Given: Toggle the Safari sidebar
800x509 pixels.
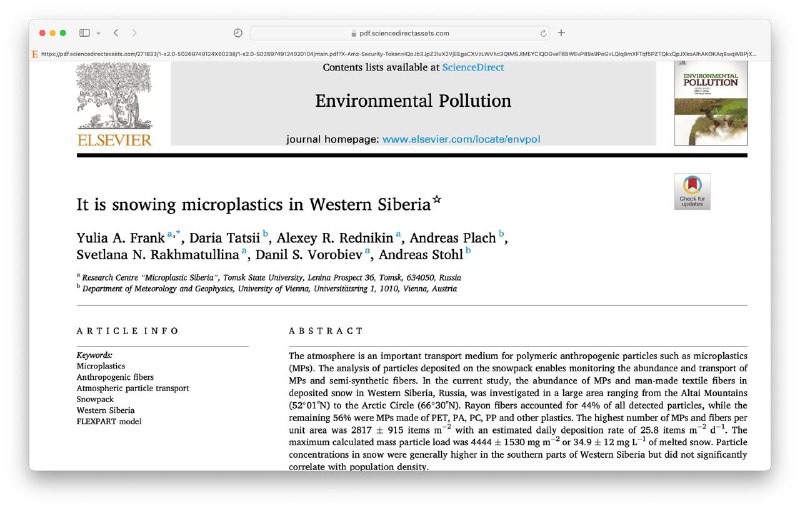Looking at the screenshot, I should pyautogui.click(x=84, y=33).
